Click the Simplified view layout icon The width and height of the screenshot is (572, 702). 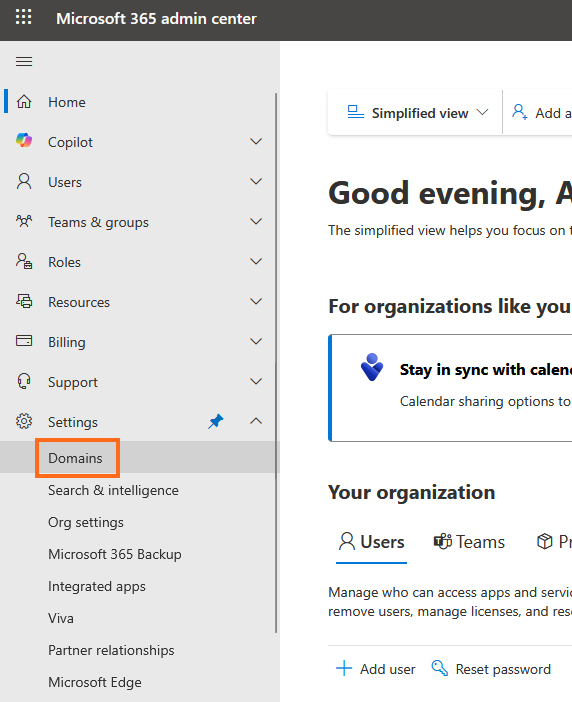pos(356,112)
